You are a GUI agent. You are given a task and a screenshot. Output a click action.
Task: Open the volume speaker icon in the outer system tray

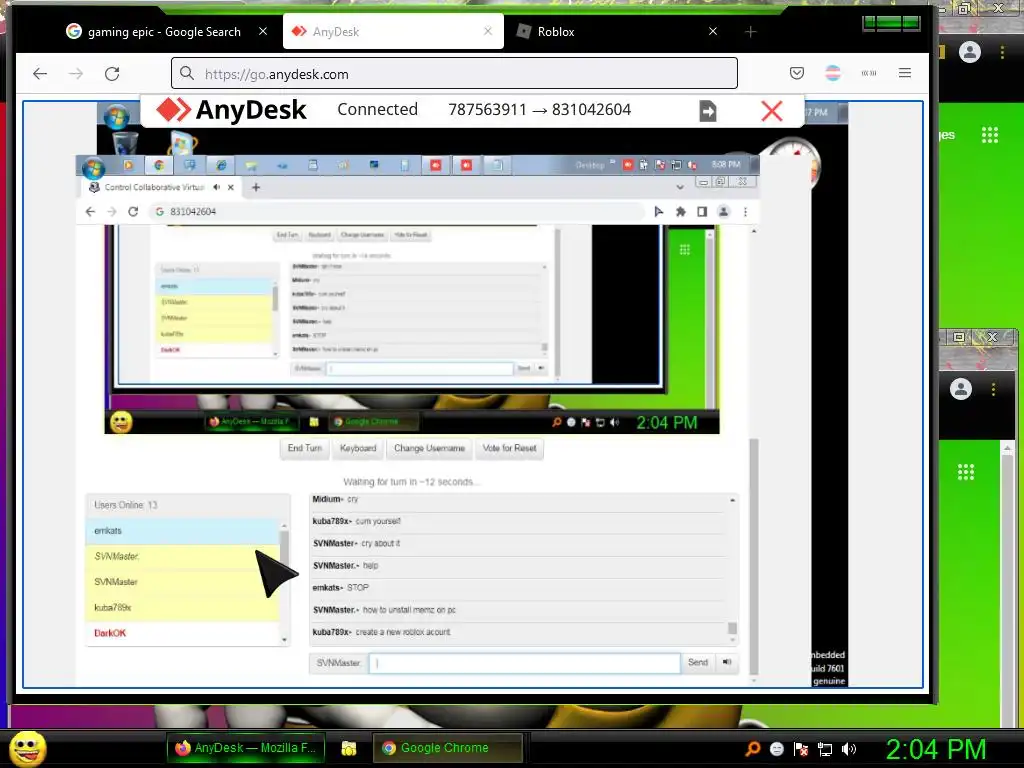point(849,749)
